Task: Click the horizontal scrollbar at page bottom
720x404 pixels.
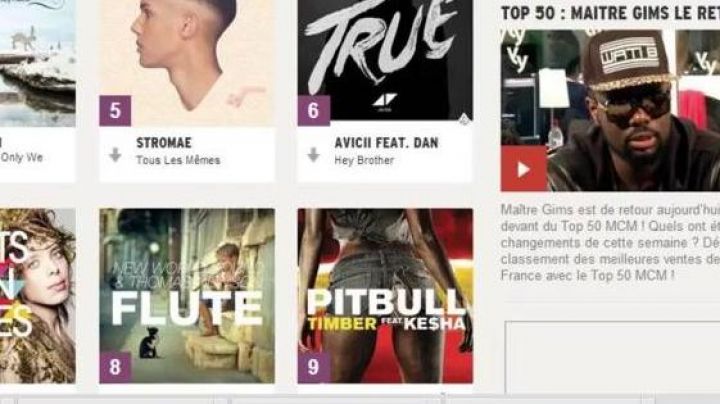Action: pos(360,399)
